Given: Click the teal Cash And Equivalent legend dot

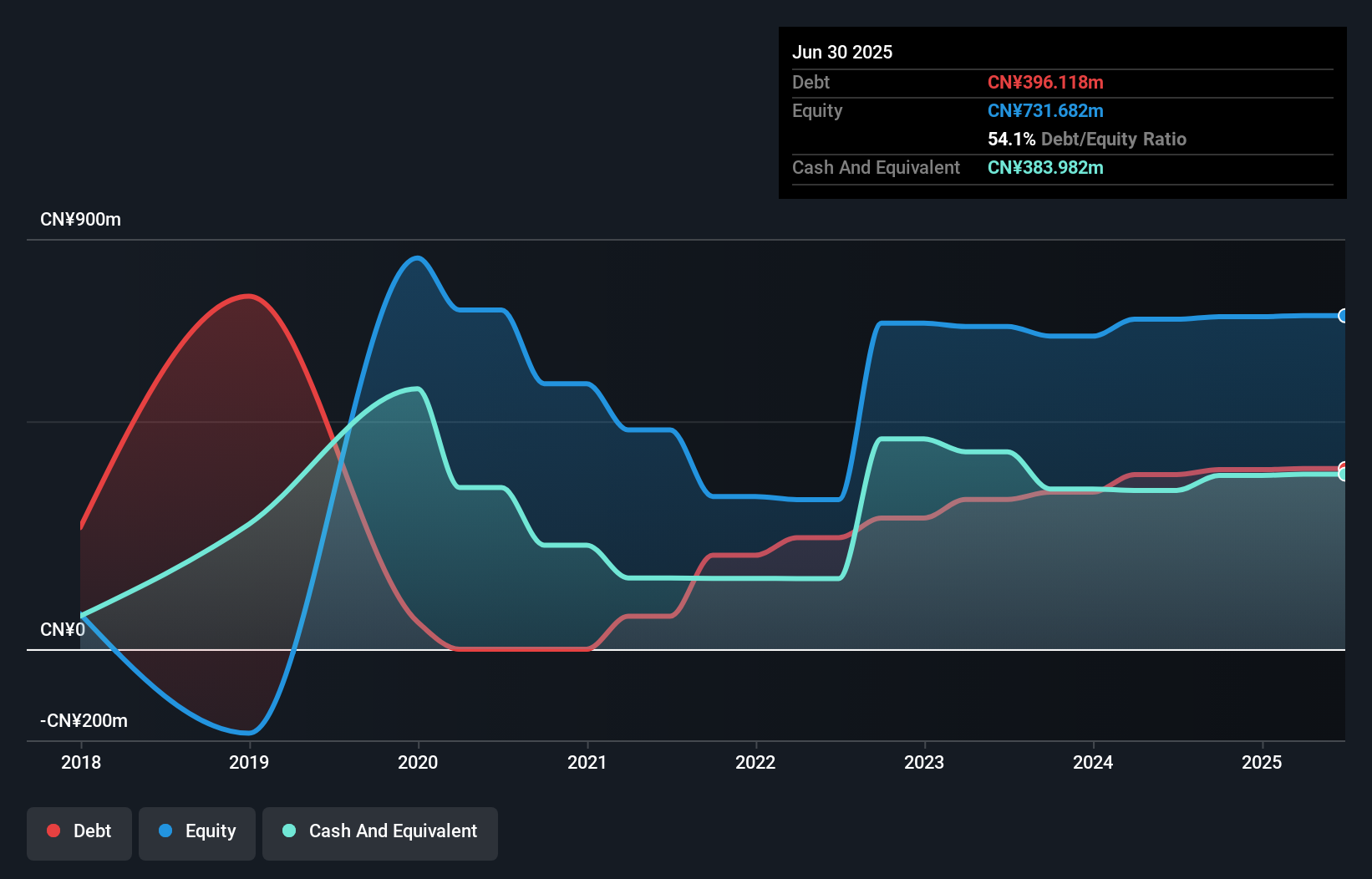Looking at the screenshot, I should (287, 831).
